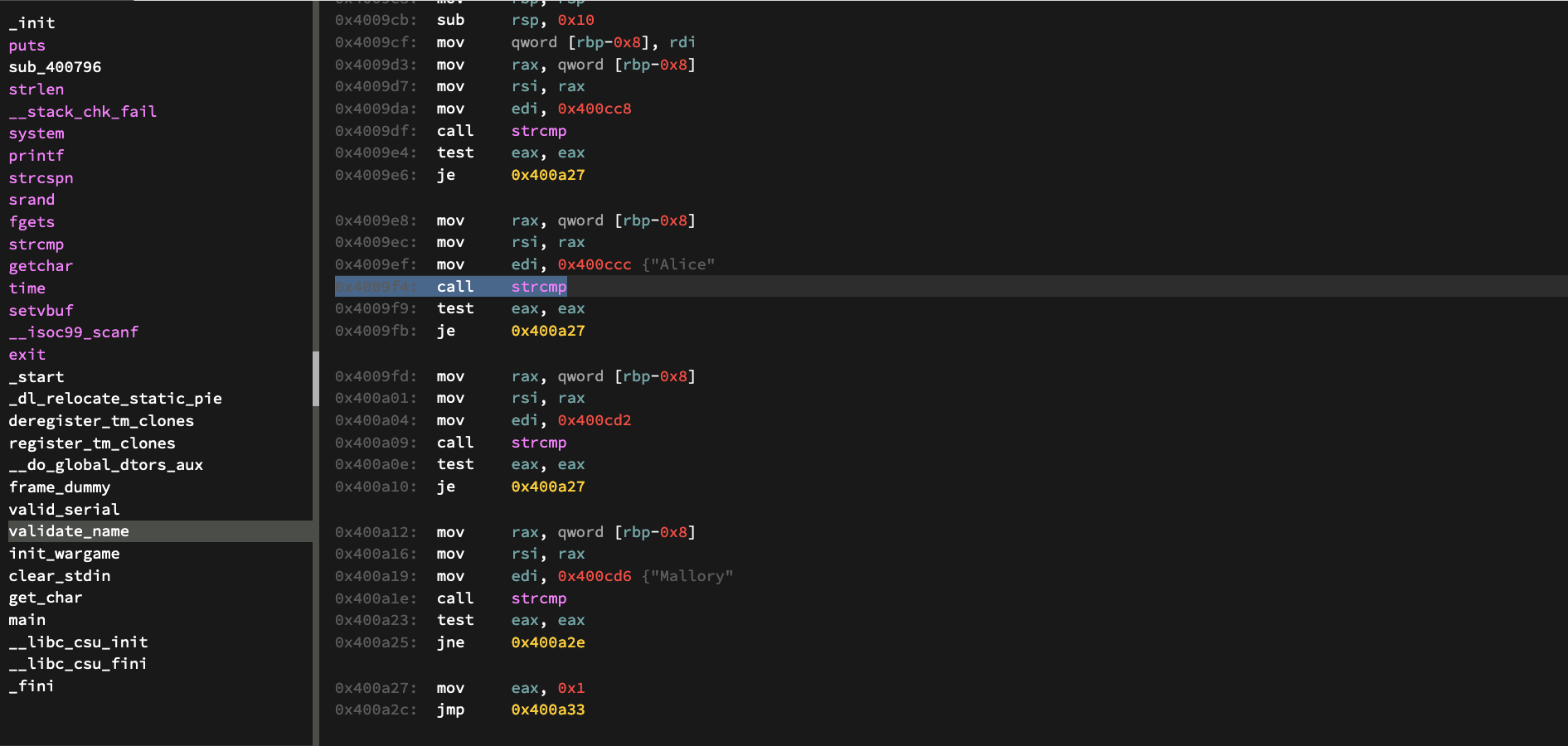Follow jump target 0x400a27 at address 0x400a10
The image size is (1568, 746).
click(x=548, y=487)
